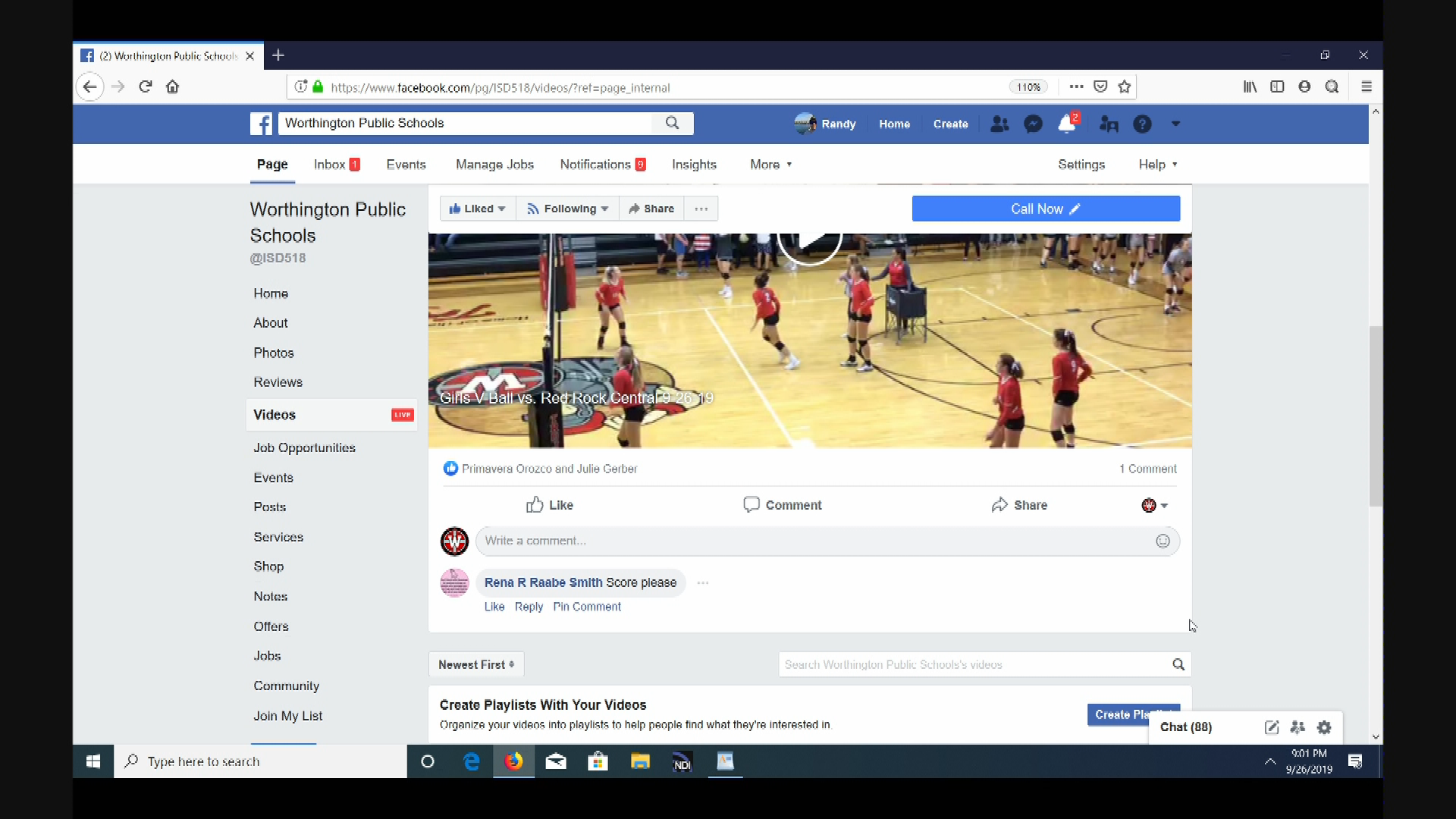Image resolution: width=1456 pixels, height=819 pixels.
Task: Open page actions ellipsis beside Share
Action: [701, 209]
